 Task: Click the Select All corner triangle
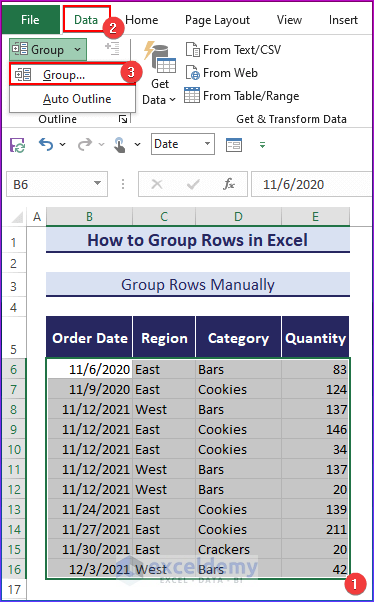[x=17, y=217]
